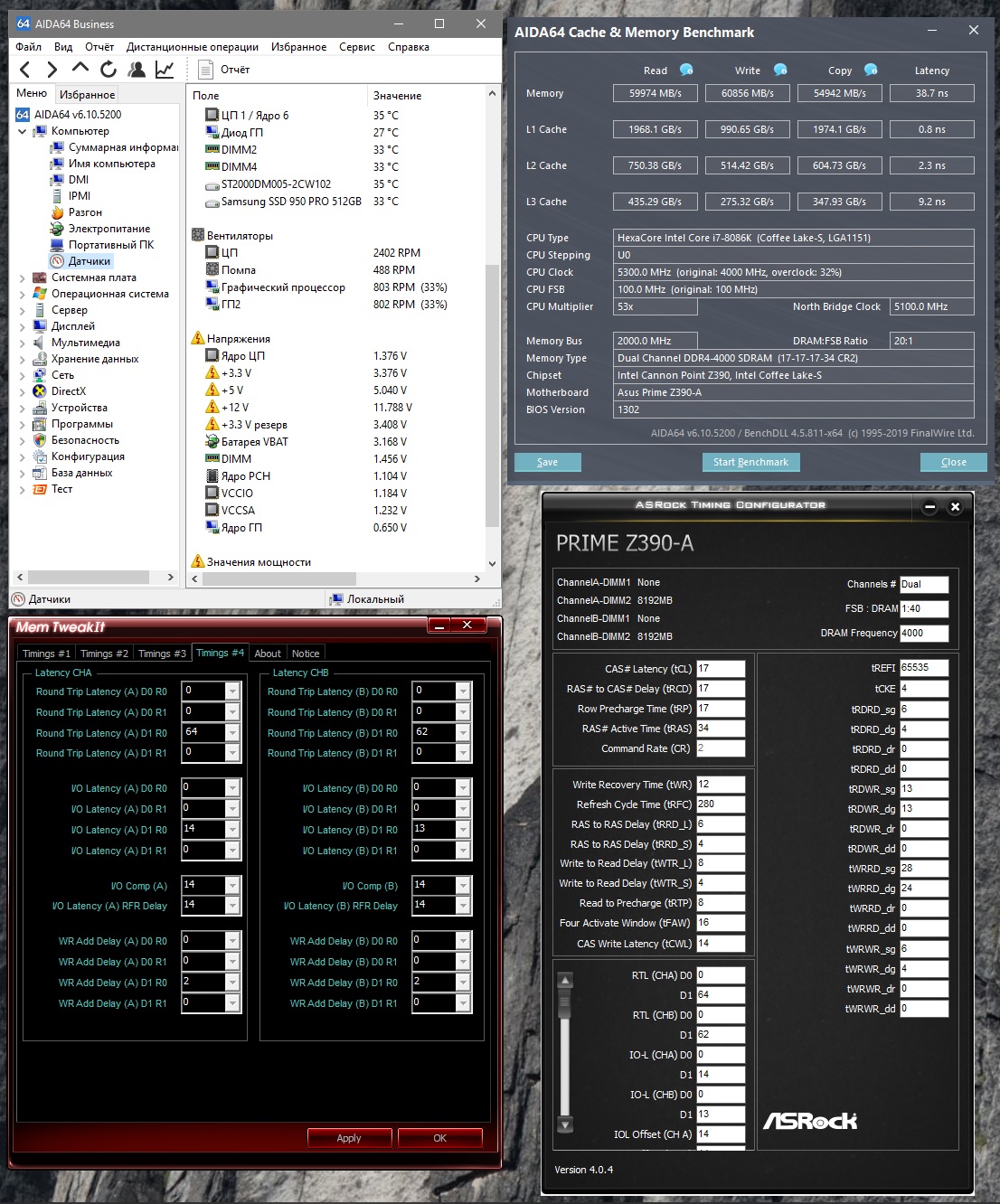Switch to Timings #1 tab in MemTweakIt
The width and height of the screenshot is (1000, 1204).
point(46,654)
